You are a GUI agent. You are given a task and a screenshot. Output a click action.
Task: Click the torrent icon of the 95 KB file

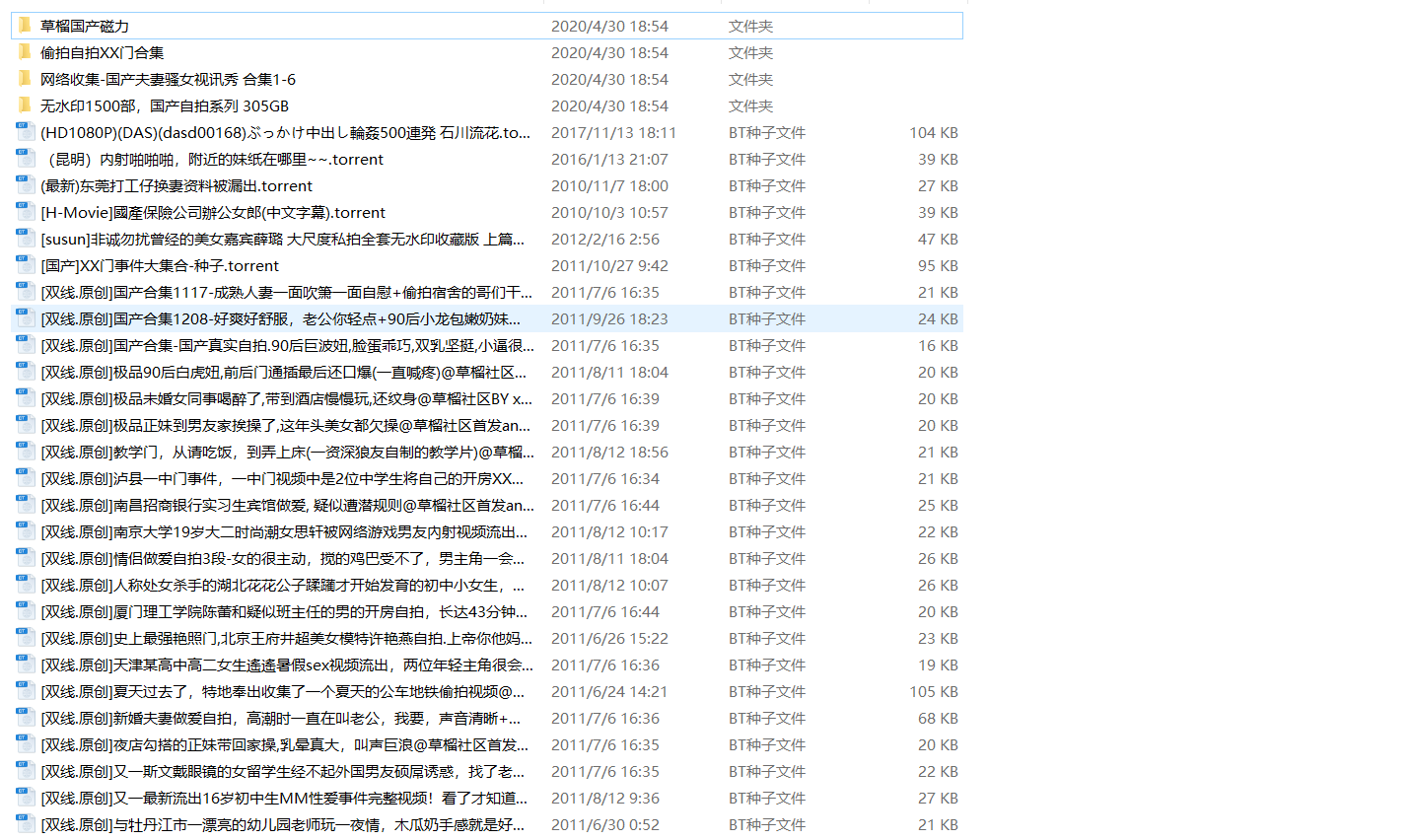tap(26, 265)
